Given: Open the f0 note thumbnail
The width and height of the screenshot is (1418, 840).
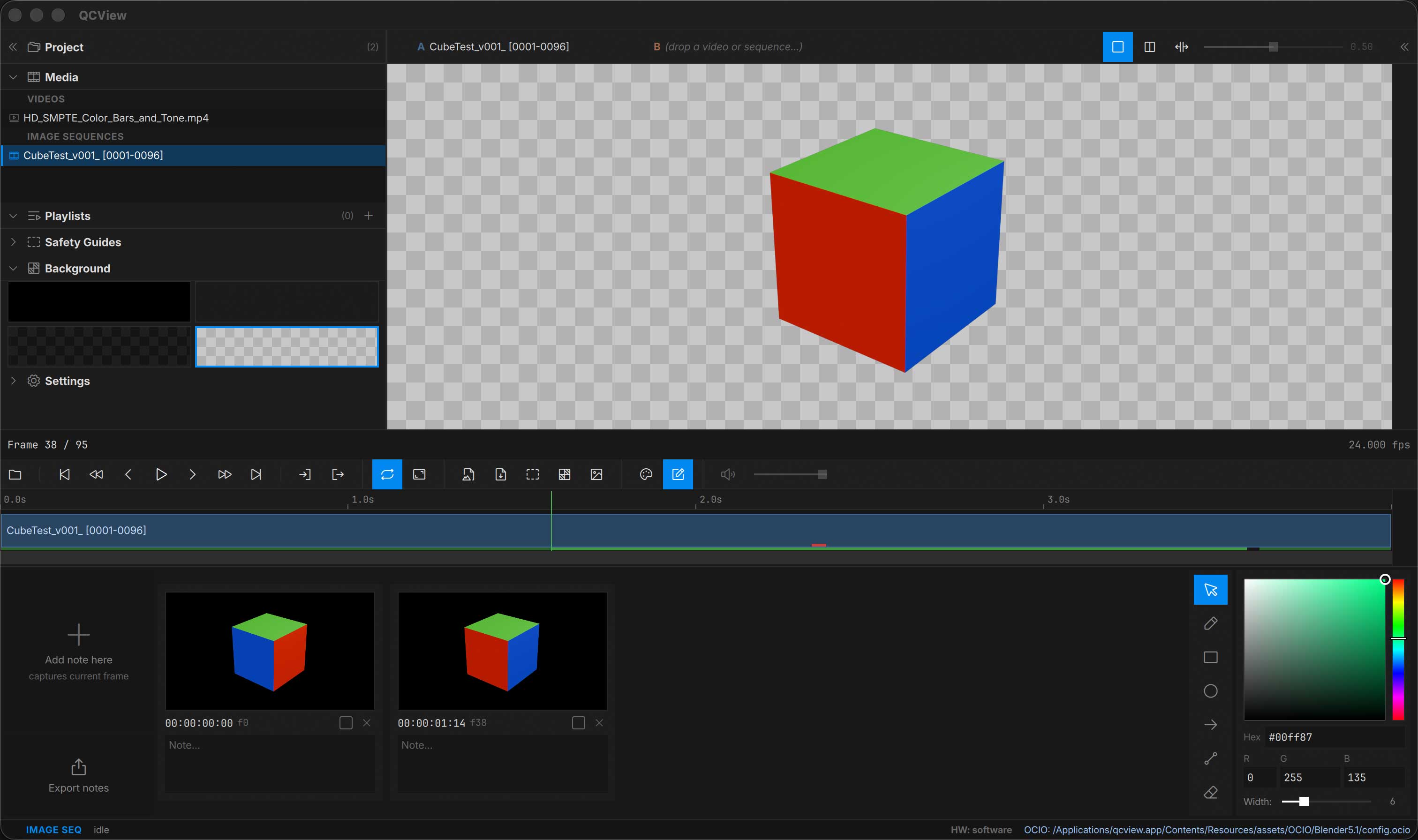Looking at the screenshot, I should (270, 651).
